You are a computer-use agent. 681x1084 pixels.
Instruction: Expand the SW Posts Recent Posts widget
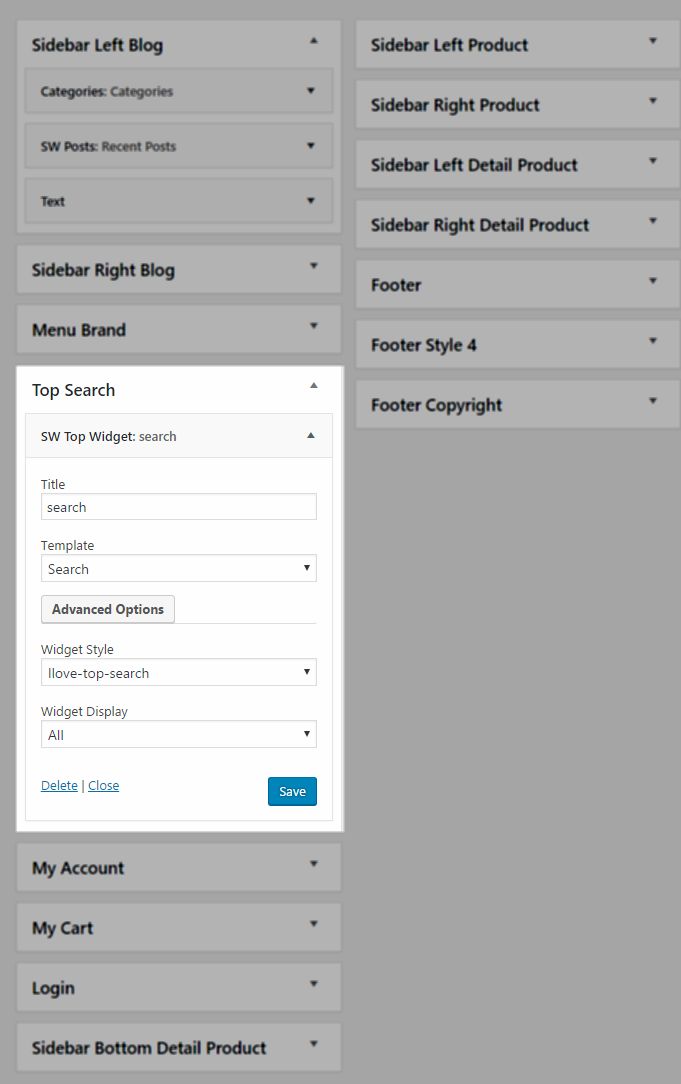point(178,146)
